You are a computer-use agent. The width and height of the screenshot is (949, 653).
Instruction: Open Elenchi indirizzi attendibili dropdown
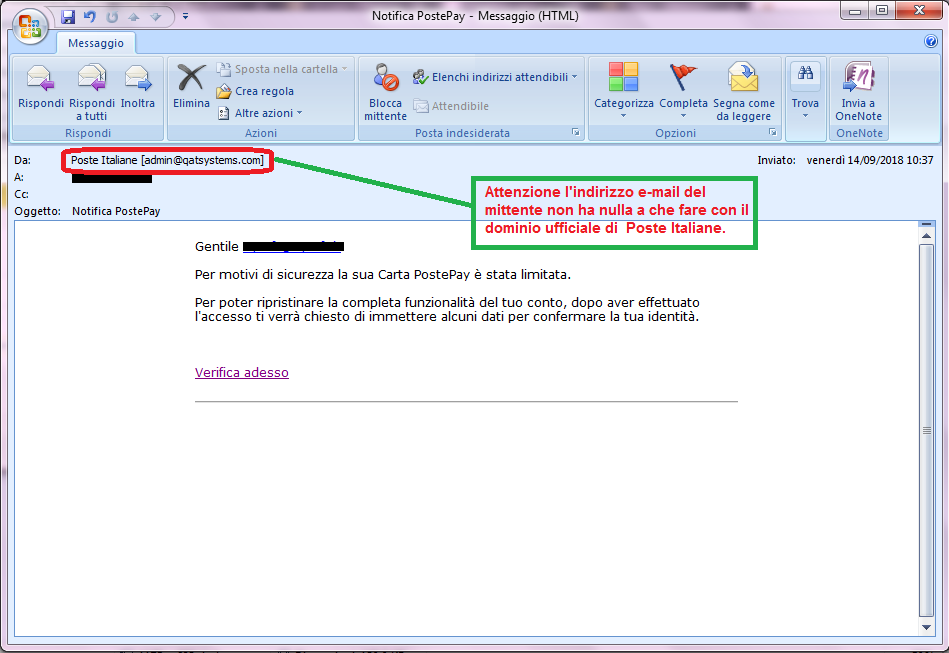tap(495, 77)
